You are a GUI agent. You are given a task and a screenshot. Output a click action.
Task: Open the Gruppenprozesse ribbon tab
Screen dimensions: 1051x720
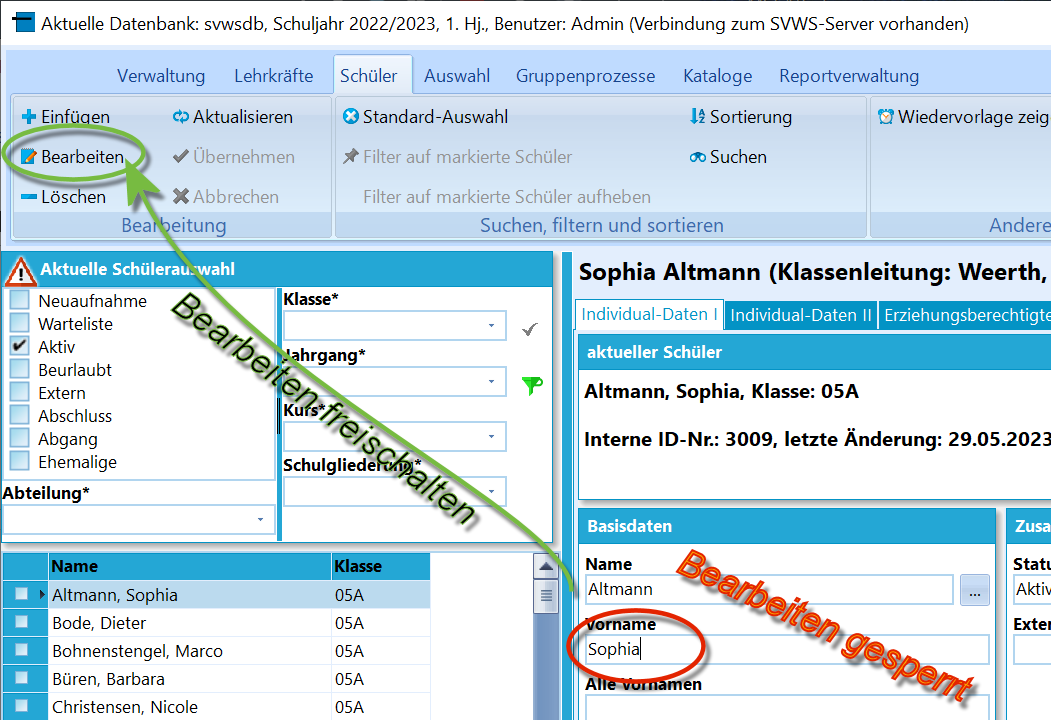[585, 76]
